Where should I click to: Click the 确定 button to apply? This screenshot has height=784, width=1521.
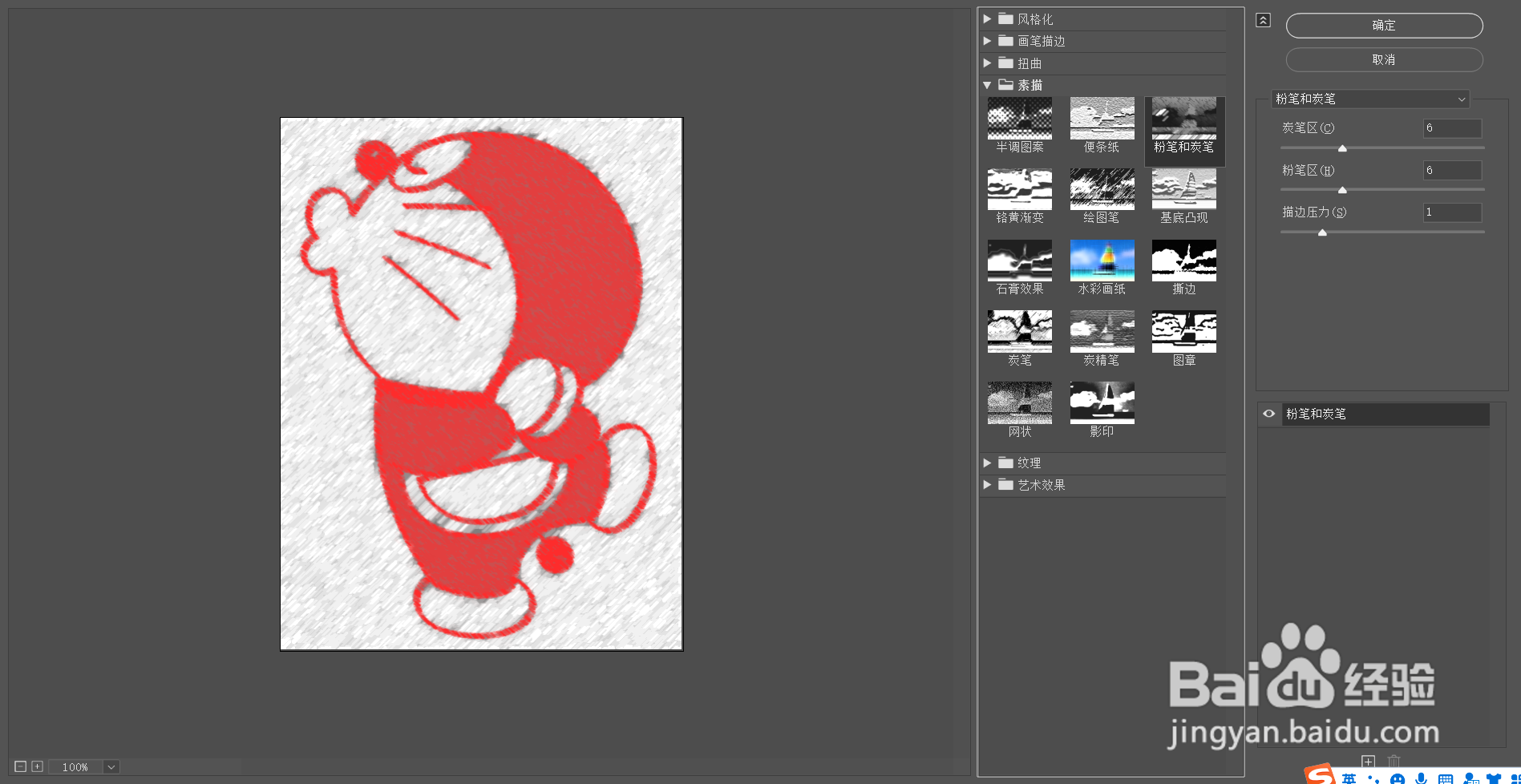tap(1384, 26)
